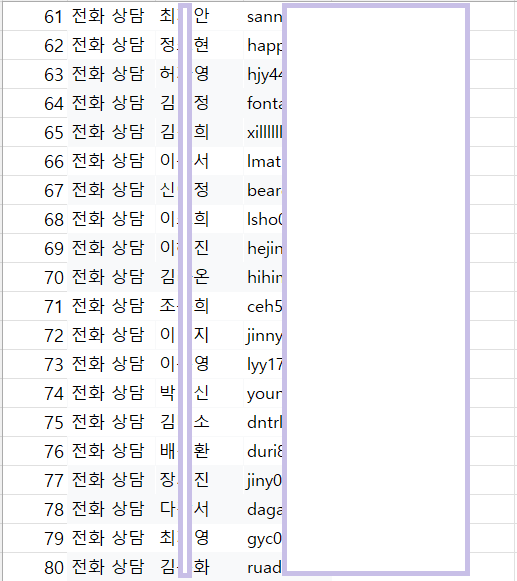The height and width of the screenshot is (581, 517).
Task: Click the email cell starting with xill
Action: [264, 132]
